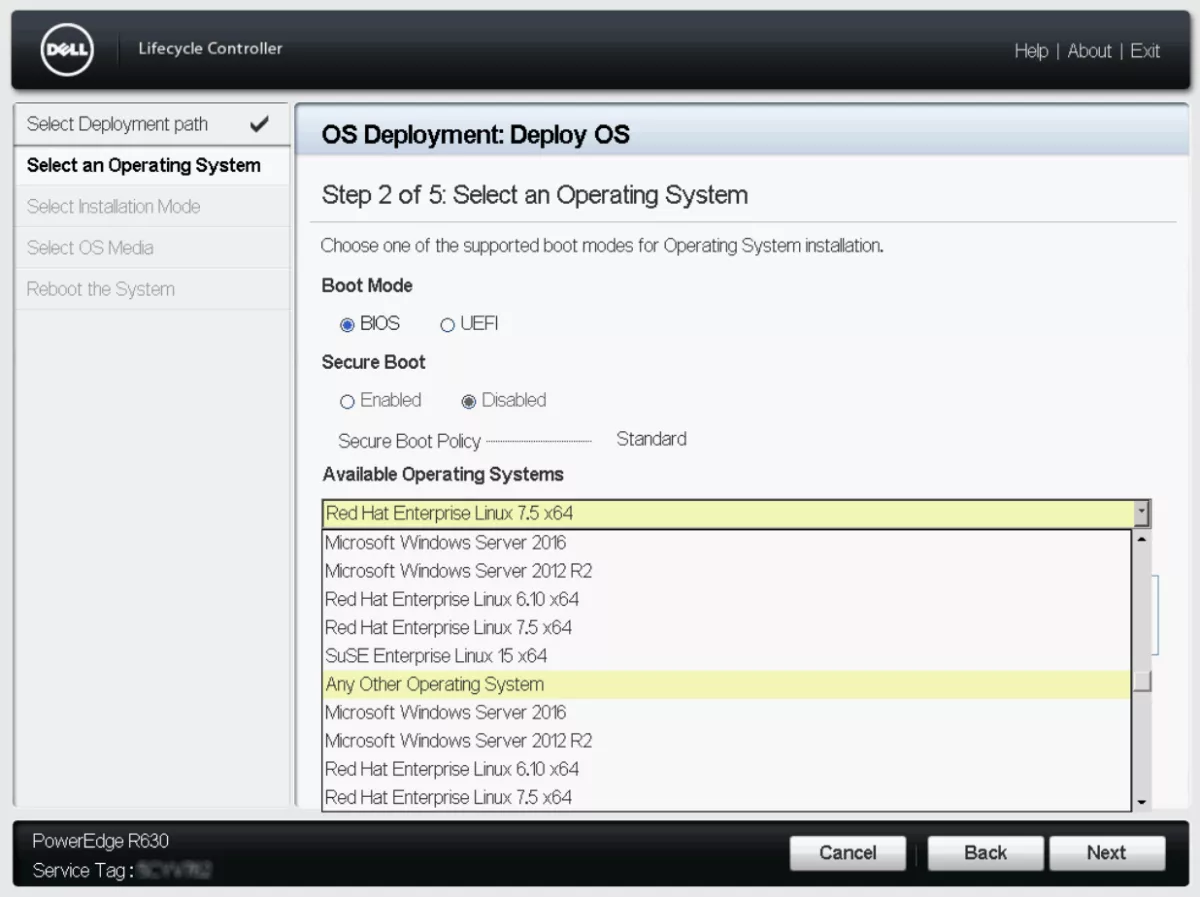Viewport: 1200px width, 897px height.
Task: Click the OS list scrollbar down arrow
Action: (1141, 802)
